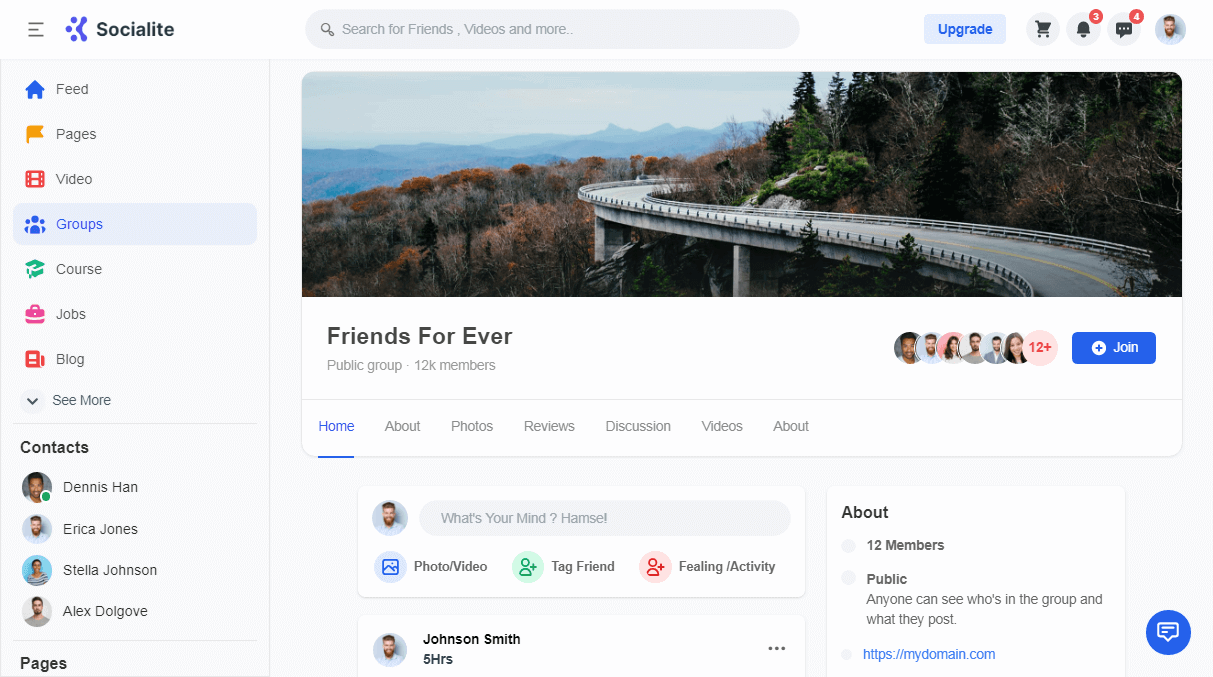The image size is (1213, 677).
Task: Open the floating chat bubble button
Action: (1167, 632)
